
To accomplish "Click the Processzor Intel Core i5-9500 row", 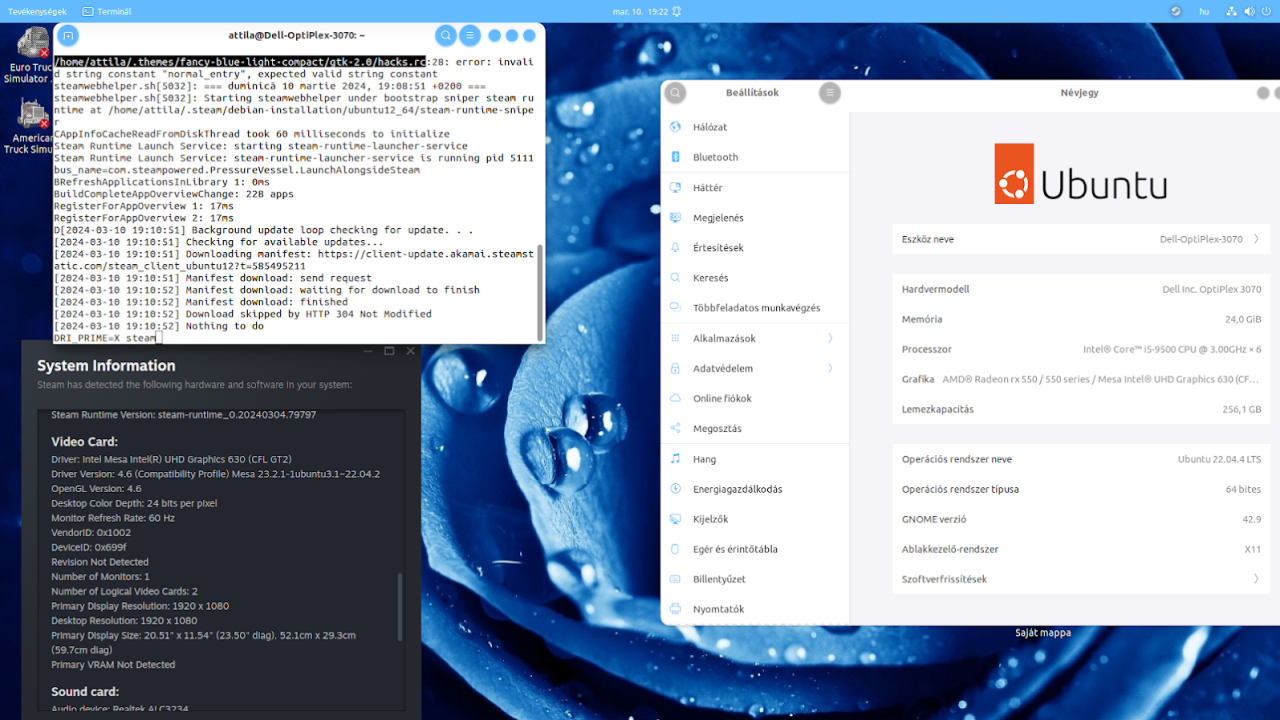I will tap(1081, 349).
